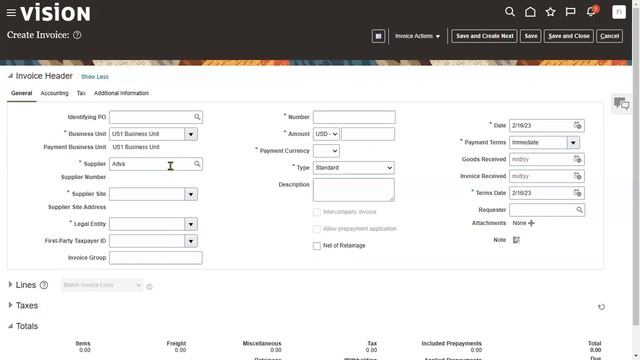This screenshot has height=360, width=640.
Task: Click Save and Close button
Action: pyautogui.click(x=569, y=36)
